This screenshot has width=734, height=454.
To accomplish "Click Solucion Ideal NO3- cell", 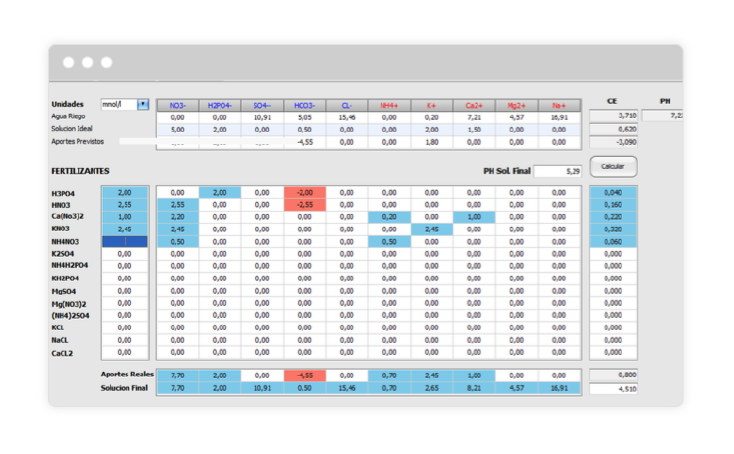I will pyautogui.click(x=177, y=129).
